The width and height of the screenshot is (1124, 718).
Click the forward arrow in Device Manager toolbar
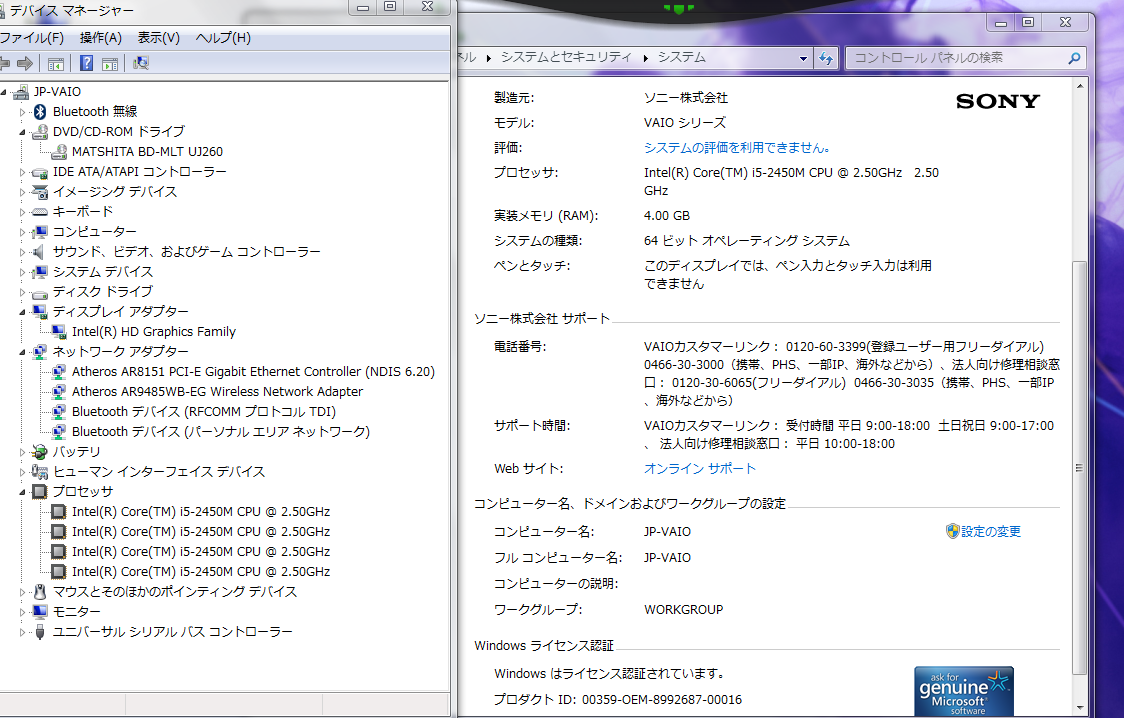tap(24, 64)
